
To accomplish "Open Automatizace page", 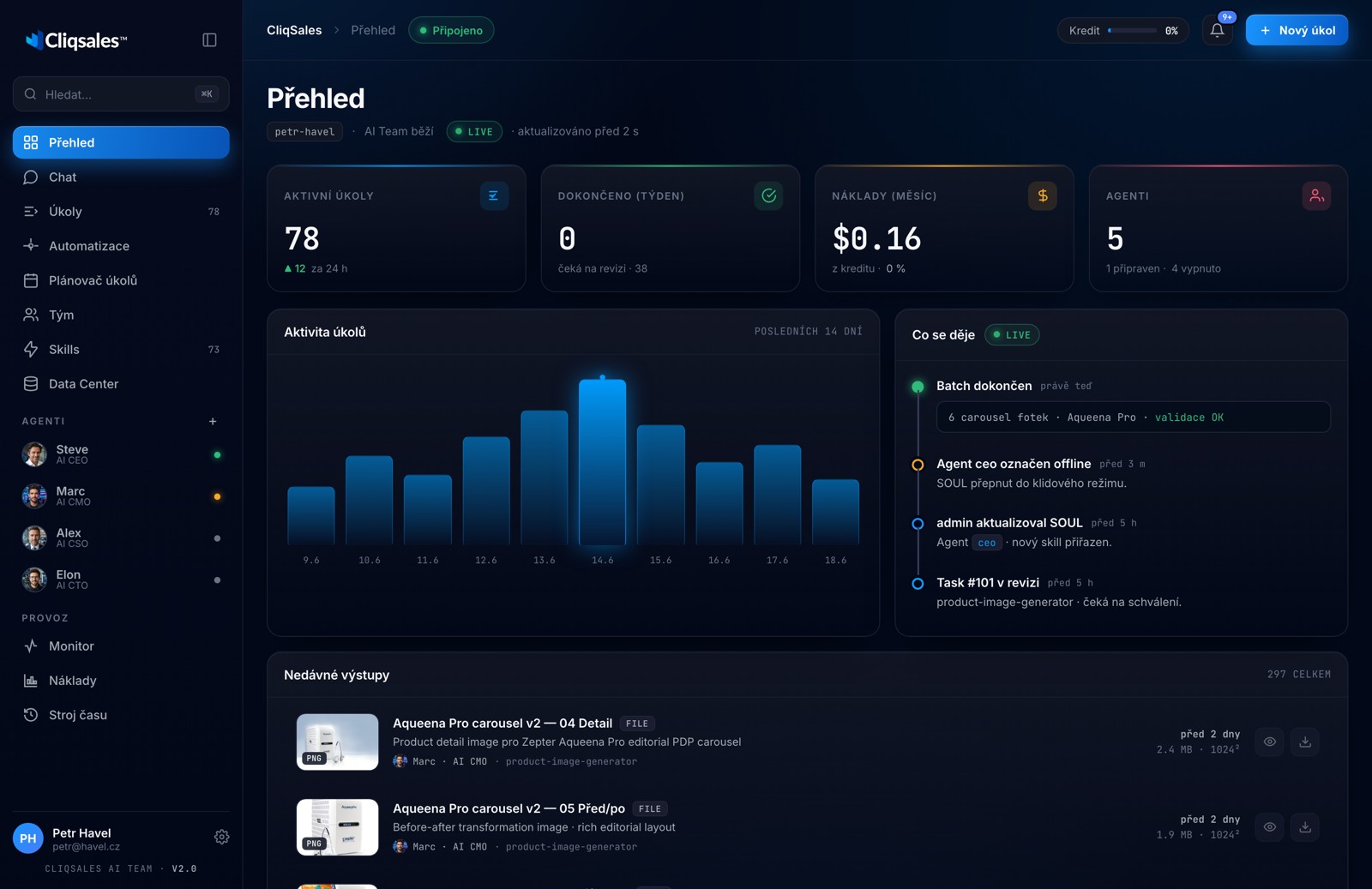I will (x=121, y=246).
